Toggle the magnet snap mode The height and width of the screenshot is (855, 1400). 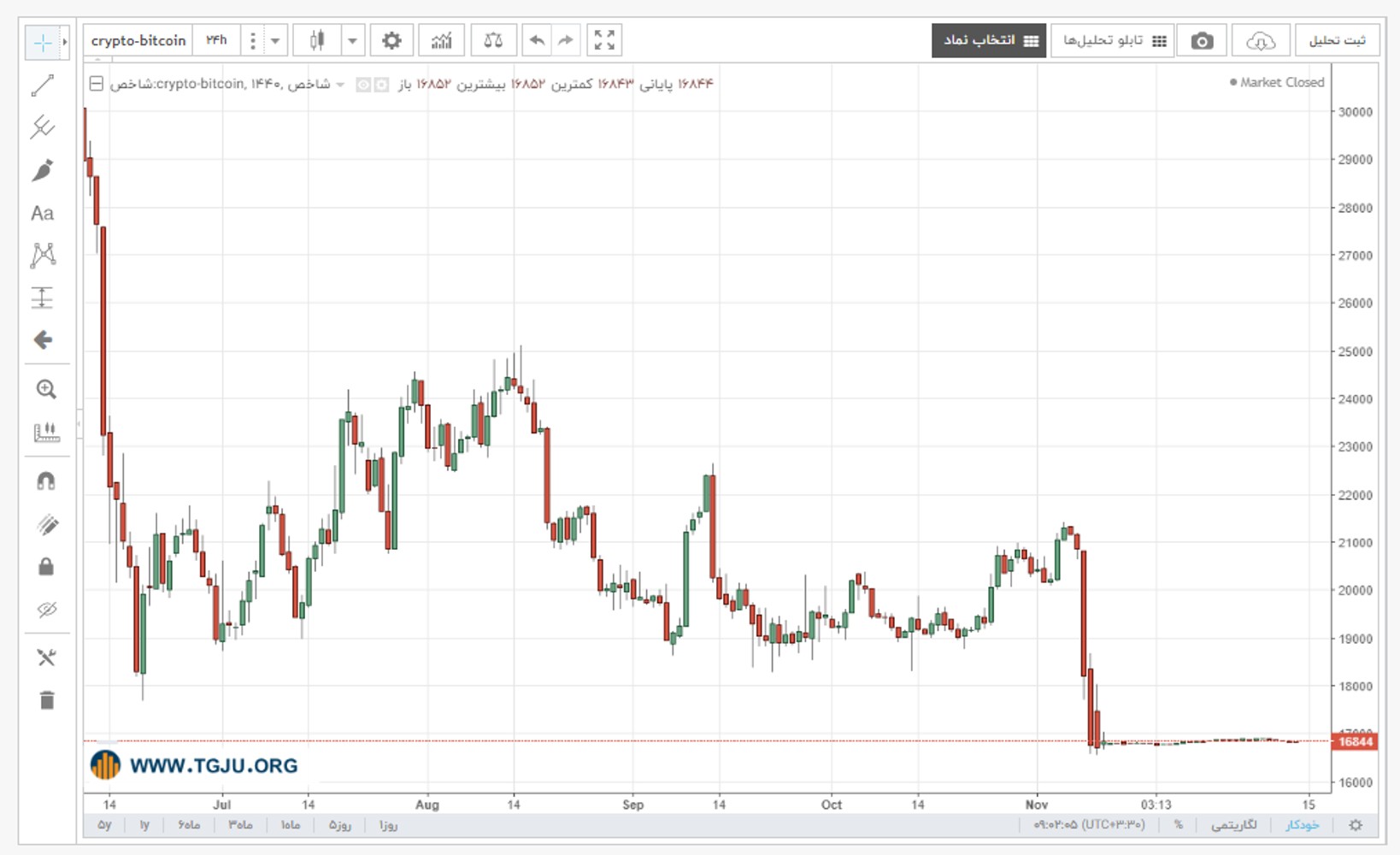pyautogui.click(x=46, y=481)
